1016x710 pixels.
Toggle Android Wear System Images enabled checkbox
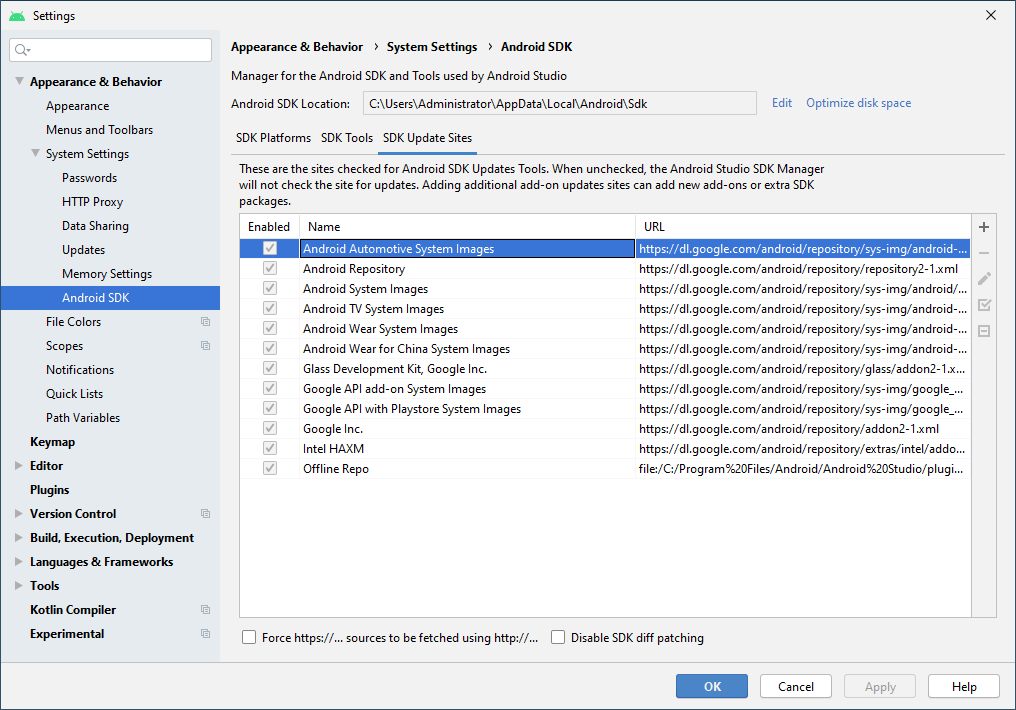(270, 328)
